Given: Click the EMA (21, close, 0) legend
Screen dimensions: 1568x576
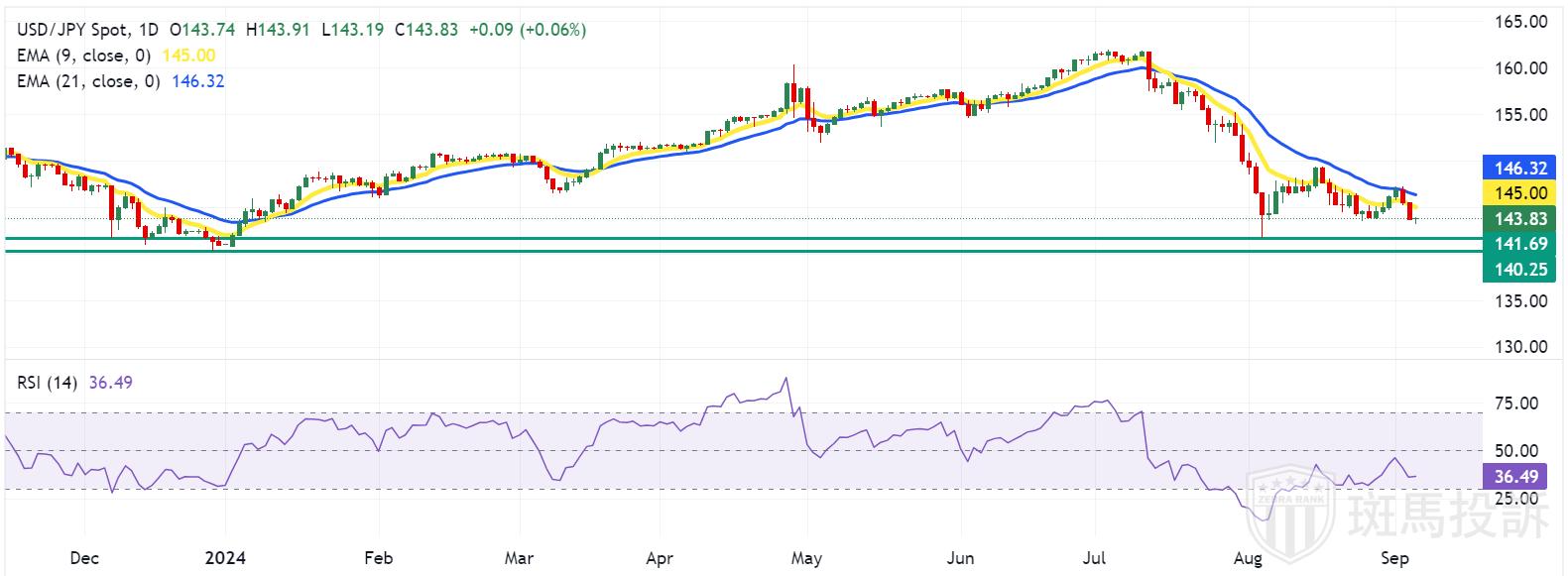Looking at the screenshot, I should click(x=91, y=81).
